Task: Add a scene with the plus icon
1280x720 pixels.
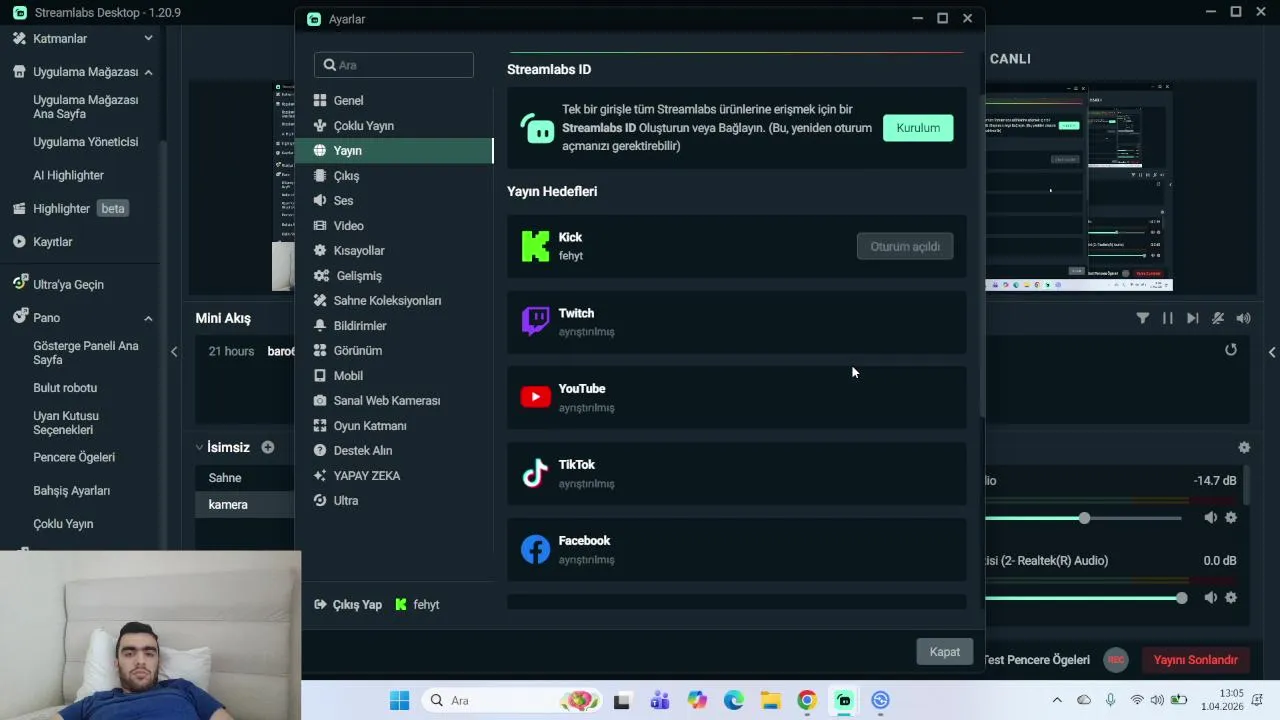Action: [x=268, y=447]
